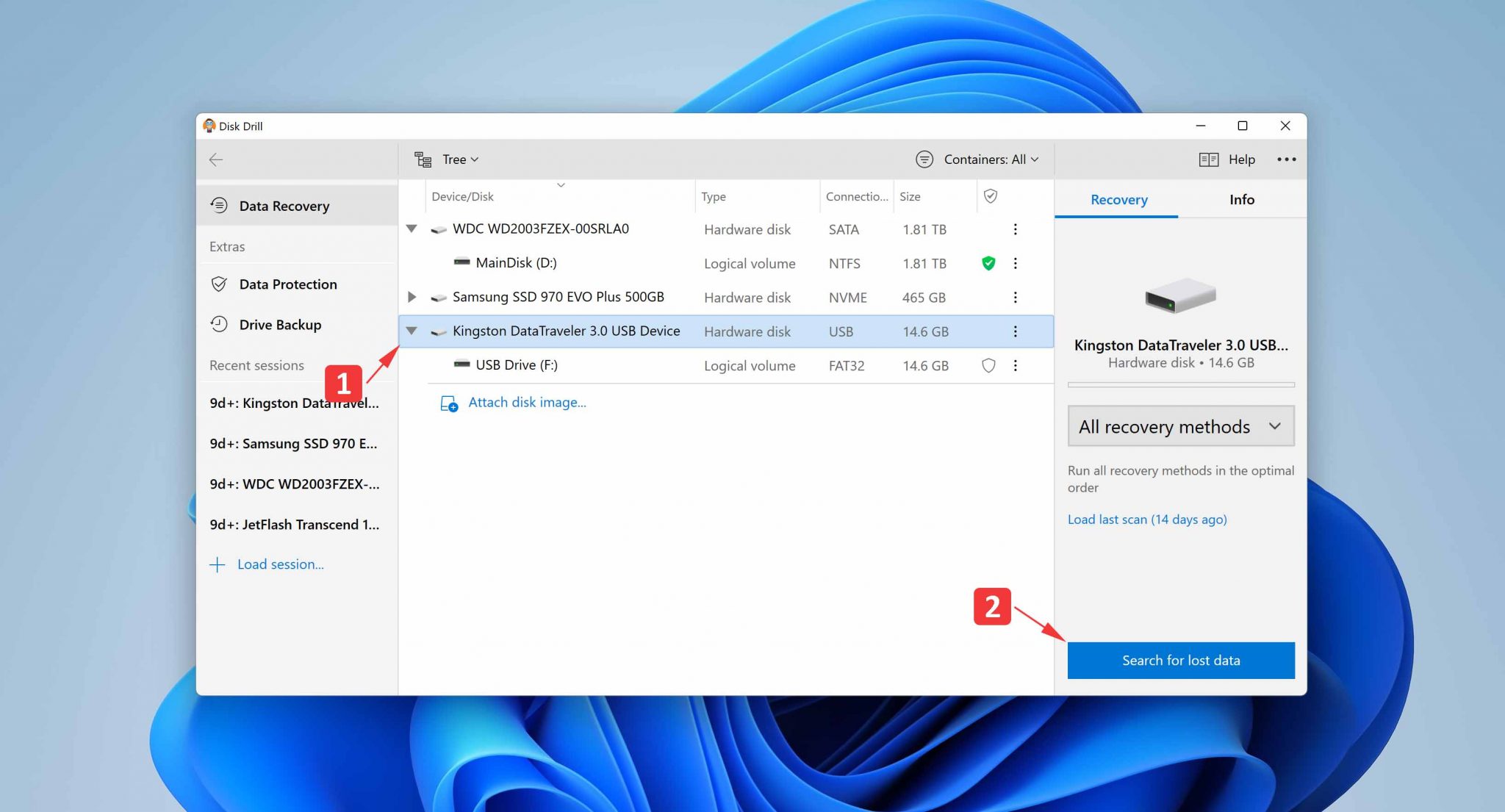Click the Data Recovery sidebar icon

click(219, 206)
